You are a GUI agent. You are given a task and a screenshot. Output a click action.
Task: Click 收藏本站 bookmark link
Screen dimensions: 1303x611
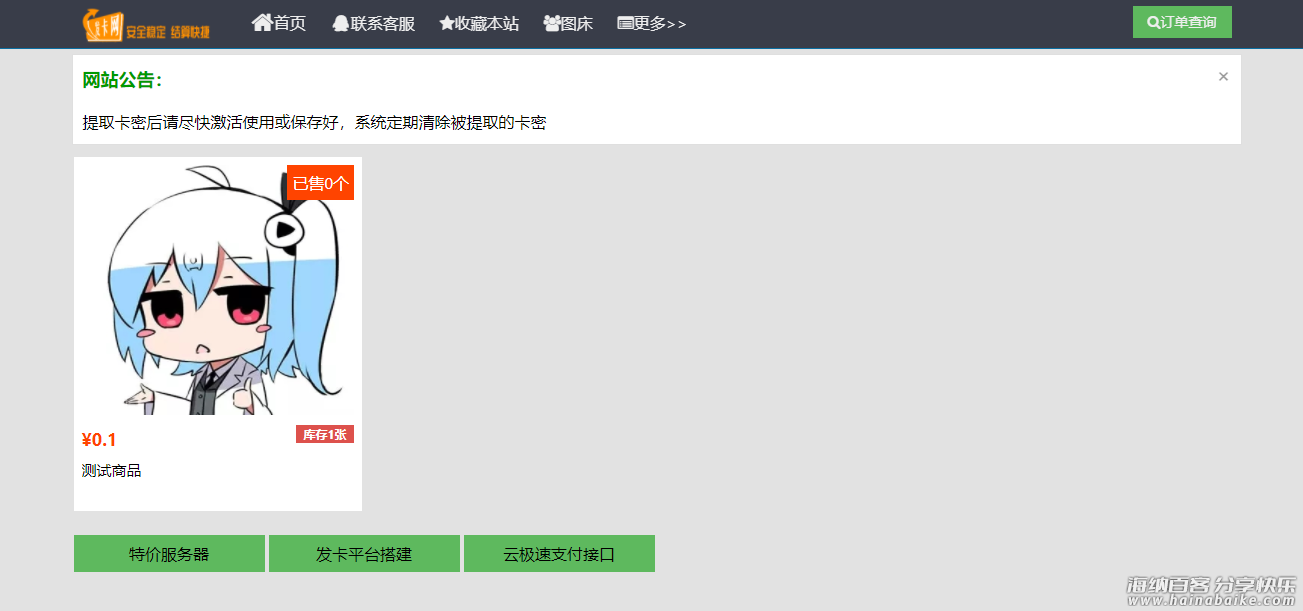tap(479, 23)
